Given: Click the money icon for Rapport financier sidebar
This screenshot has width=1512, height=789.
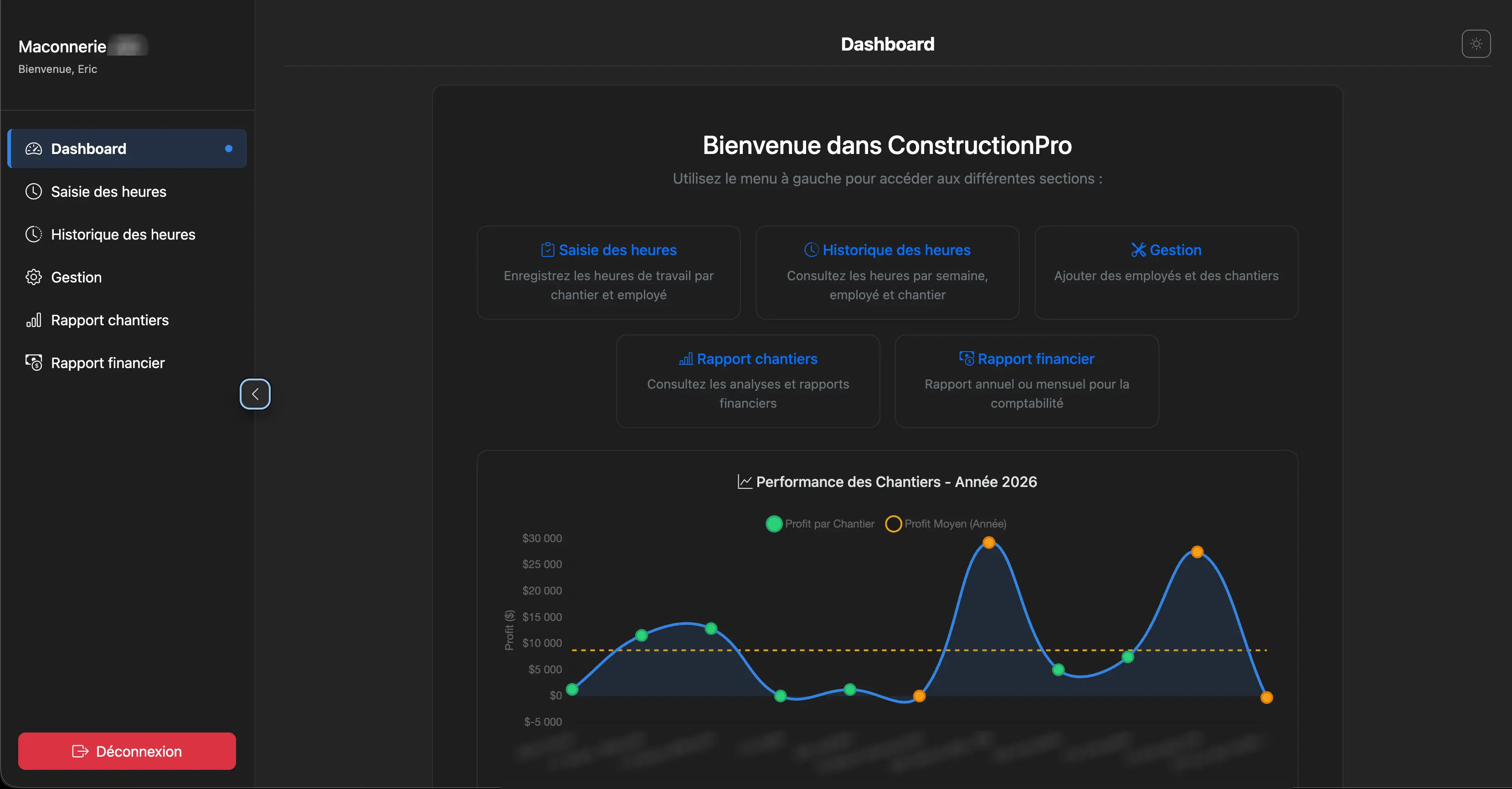Looking at the screenshot, I should tap(33, 363).
